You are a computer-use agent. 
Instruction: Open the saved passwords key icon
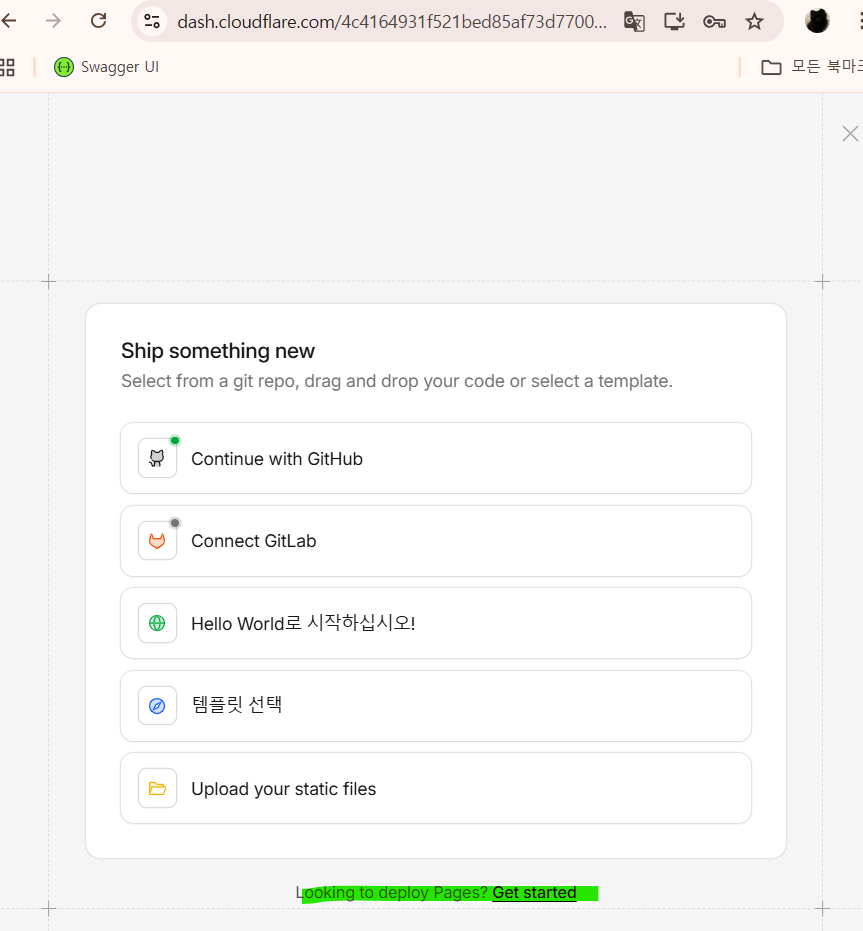(714, 22)
